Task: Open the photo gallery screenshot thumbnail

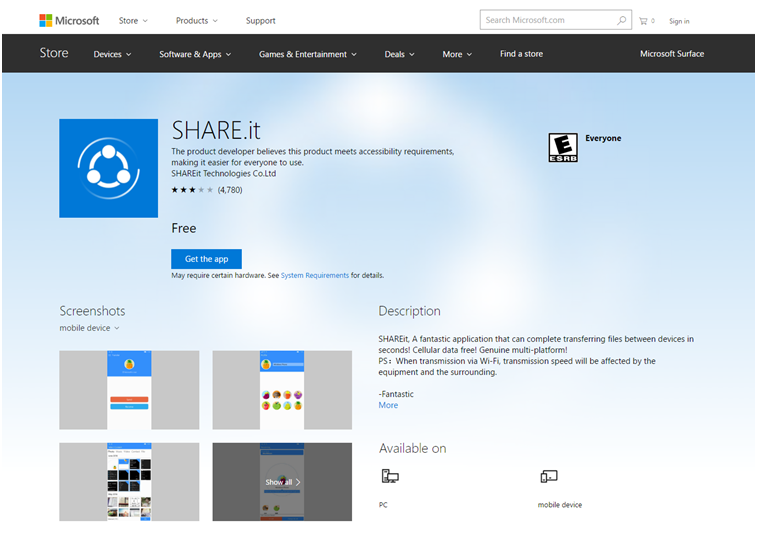Action: [129, 481]
